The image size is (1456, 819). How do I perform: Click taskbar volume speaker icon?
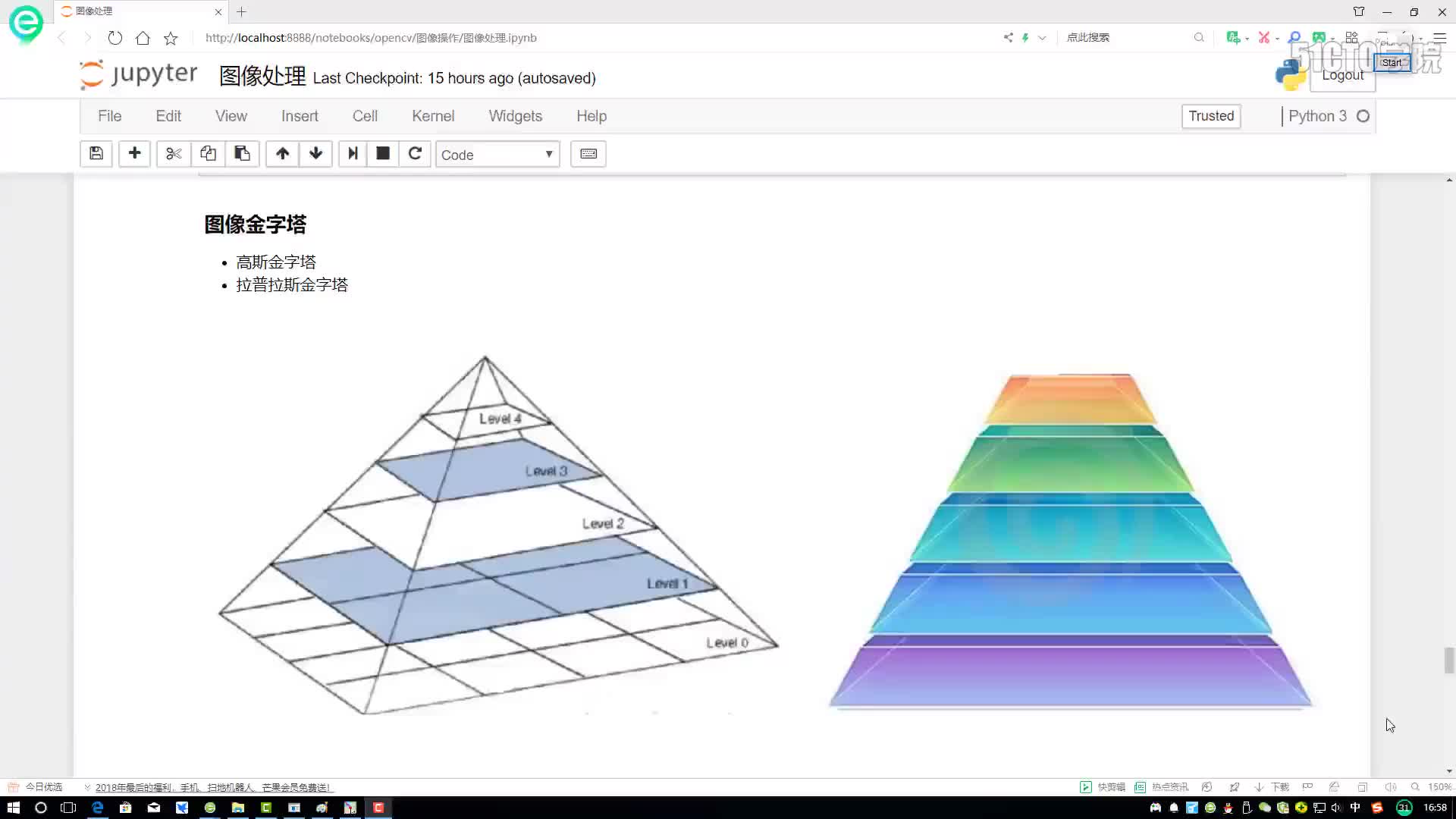click(x=1335, y=808)
